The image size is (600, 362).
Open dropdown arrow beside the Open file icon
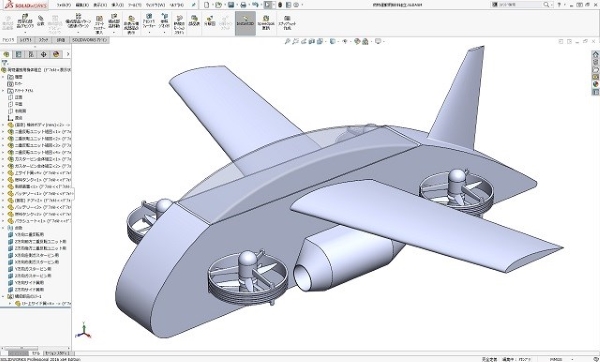(x=224, y=5)
